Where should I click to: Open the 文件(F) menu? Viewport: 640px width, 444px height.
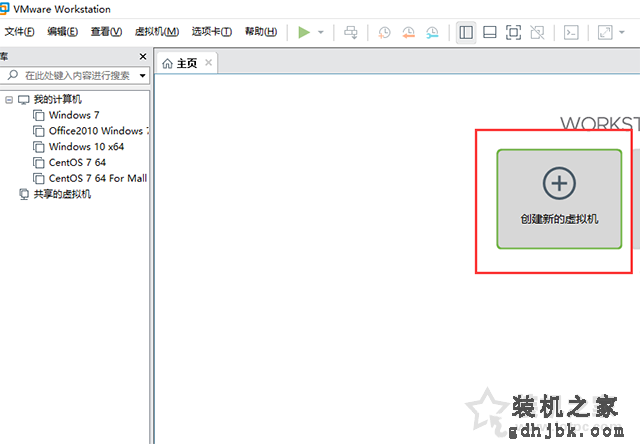point(19,31)
